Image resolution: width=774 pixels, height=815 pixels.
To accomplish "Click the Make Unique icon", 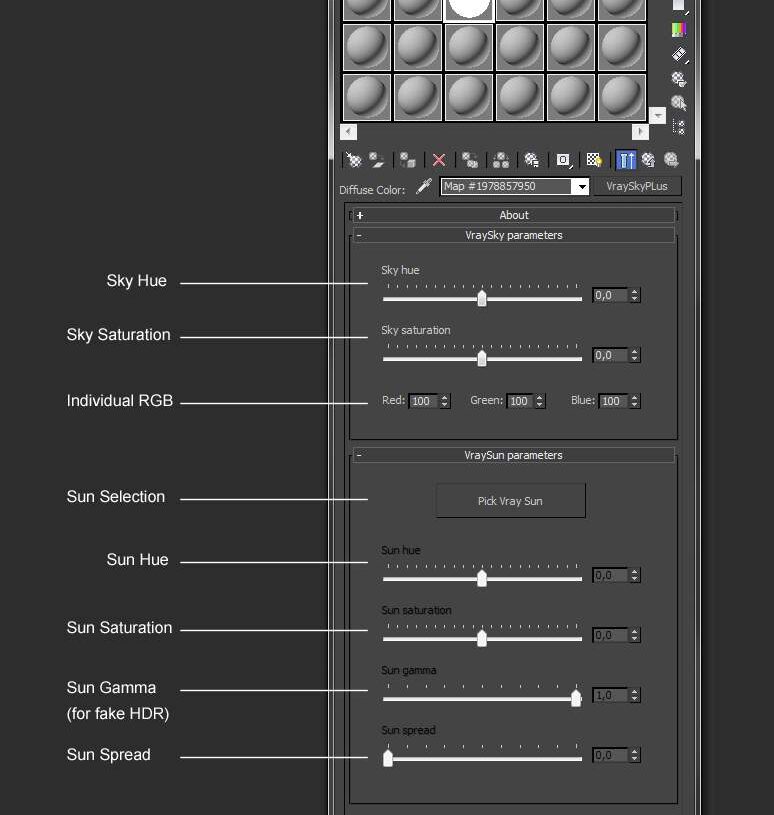I will pos(501,160).
